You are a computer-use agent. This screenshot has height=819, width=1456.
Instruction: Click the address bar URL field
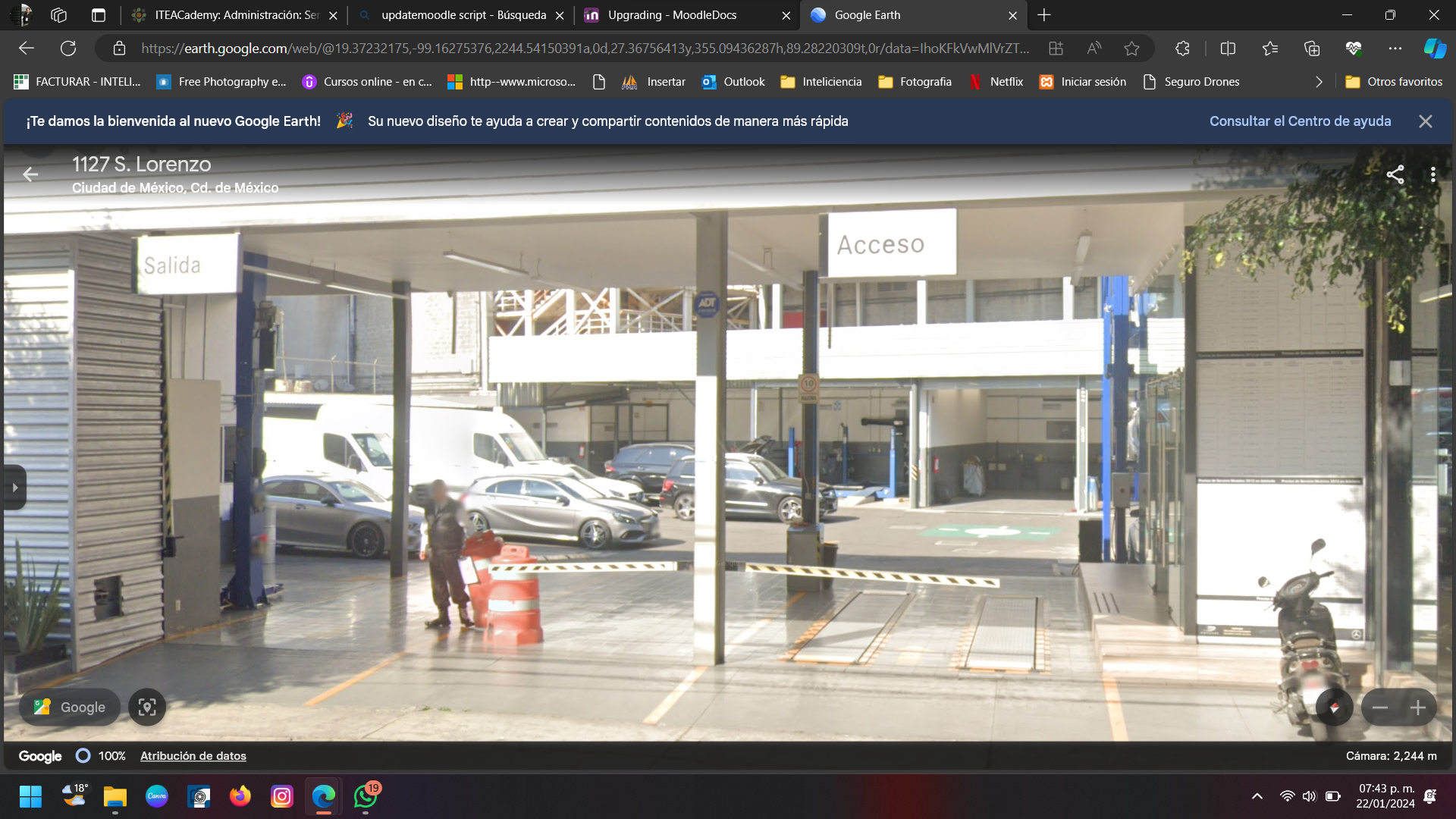(584, 49)
